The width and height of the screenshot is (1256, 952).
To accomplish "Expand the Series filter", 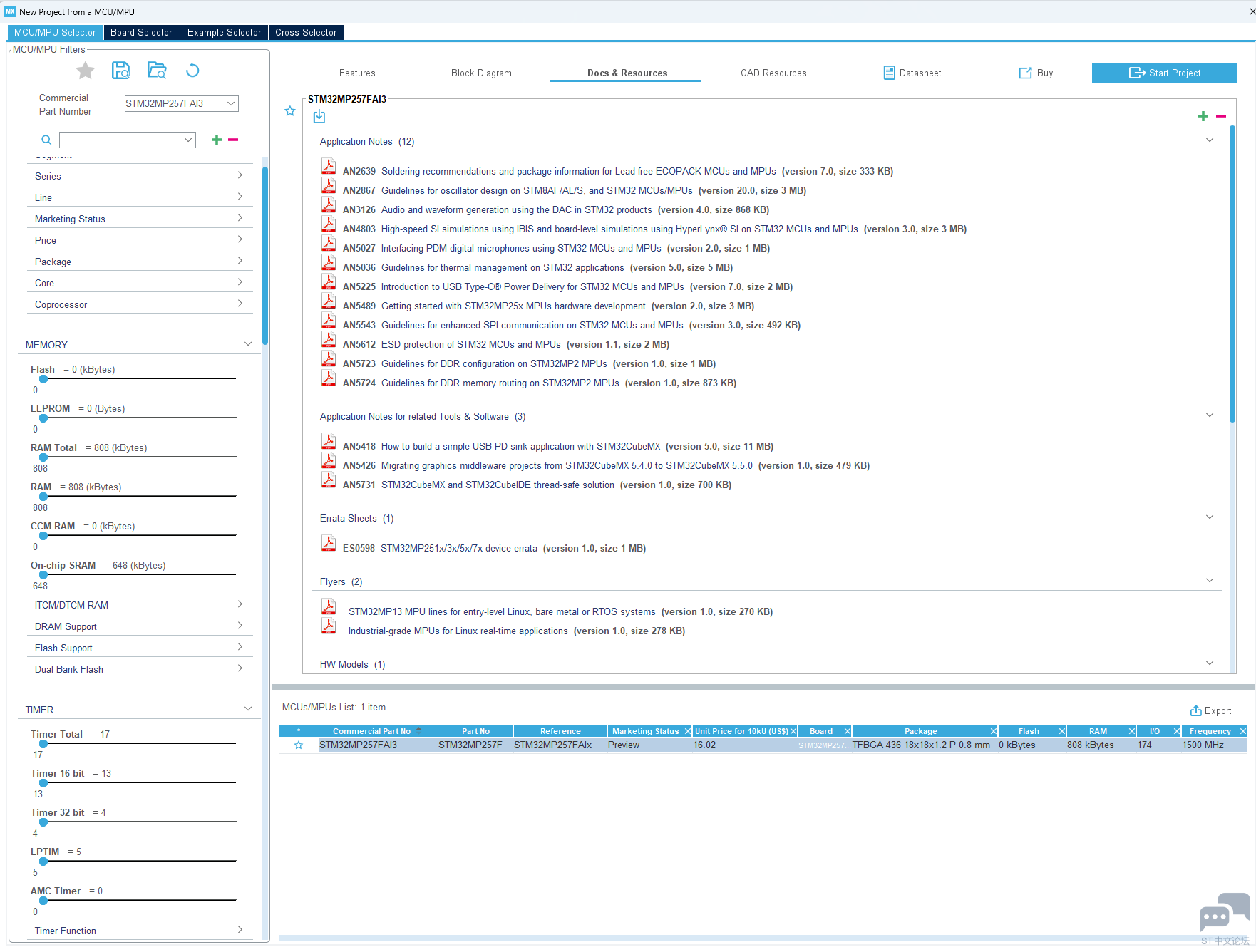I will (x=139, y=176).
